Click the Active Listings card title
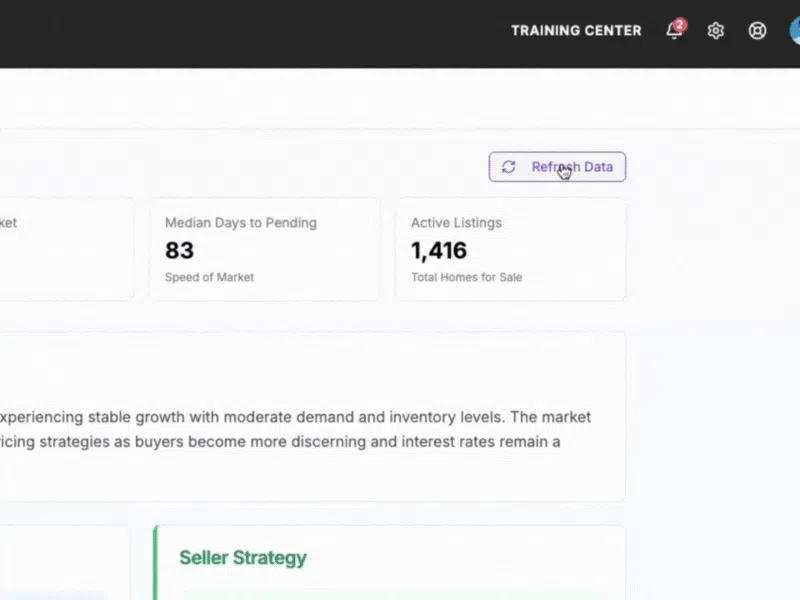 (456, 222)
